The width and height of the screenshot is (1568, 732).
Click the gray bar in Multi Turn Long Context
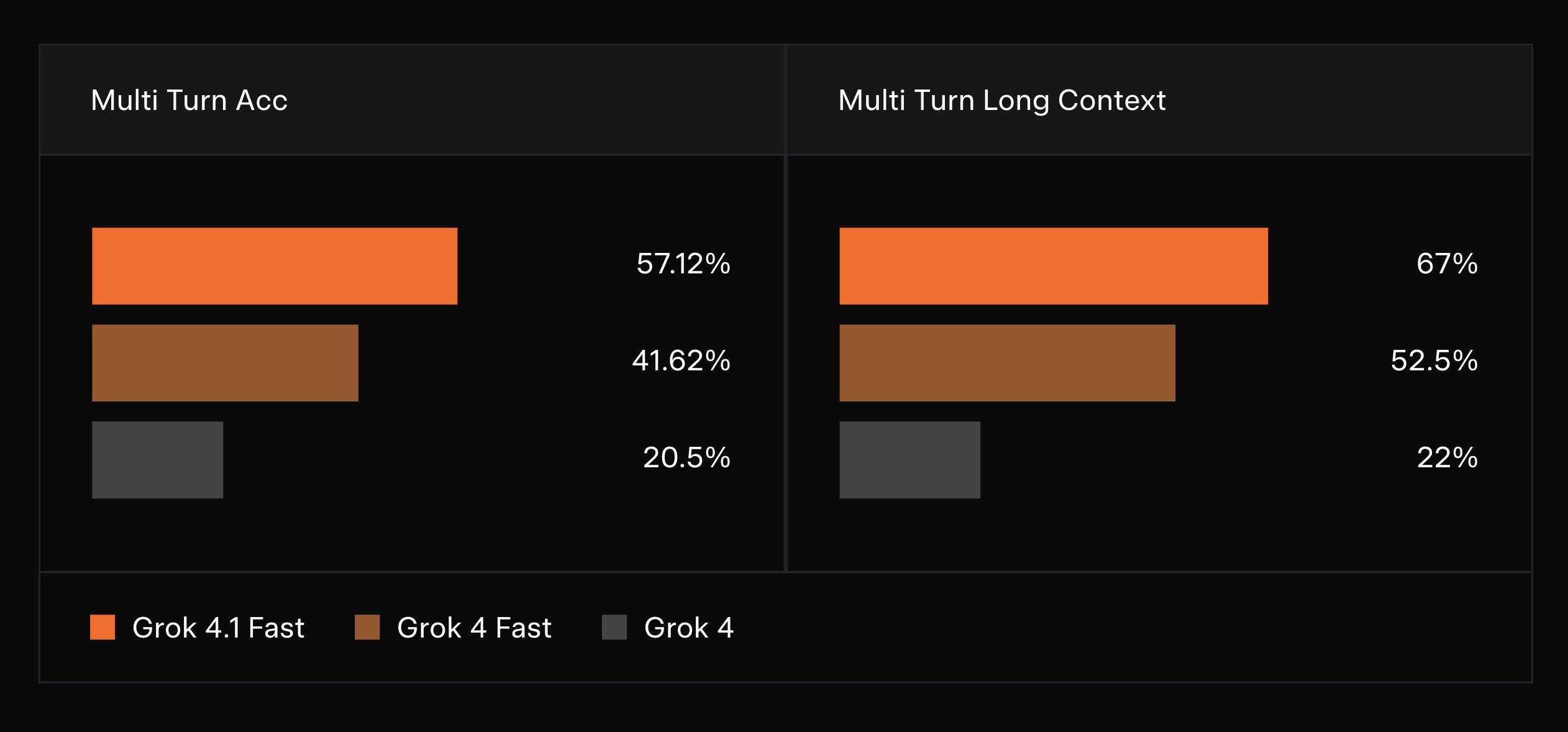(x=909, y=460)
